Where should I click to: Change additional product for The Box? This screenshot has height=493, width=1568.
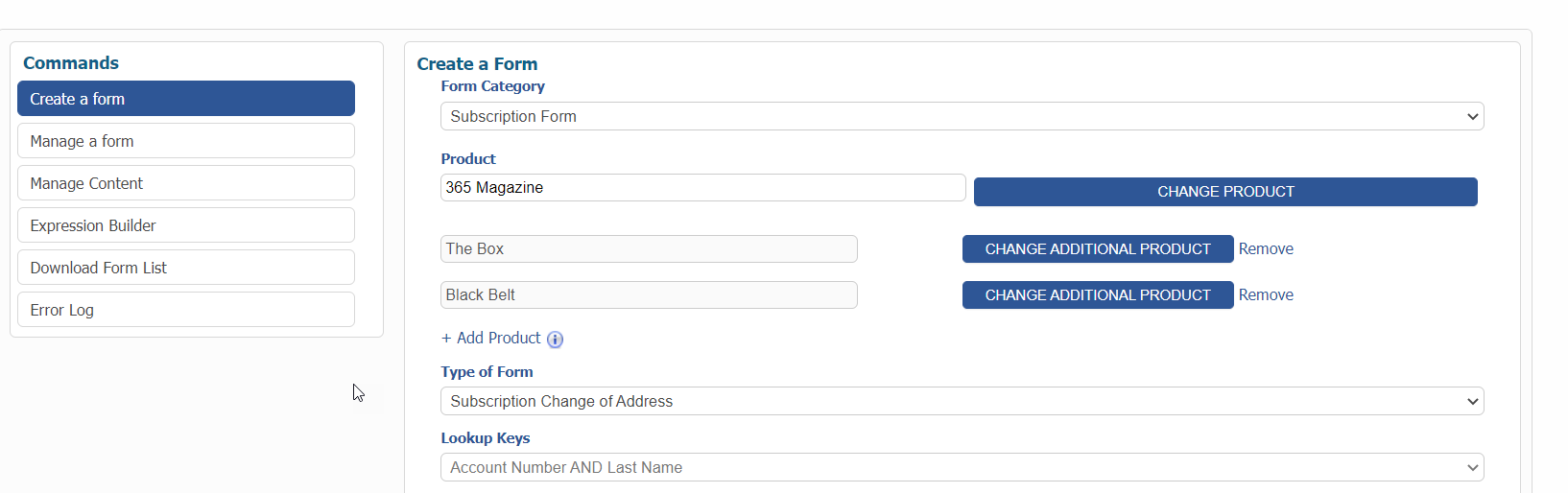pos(1097,249)
